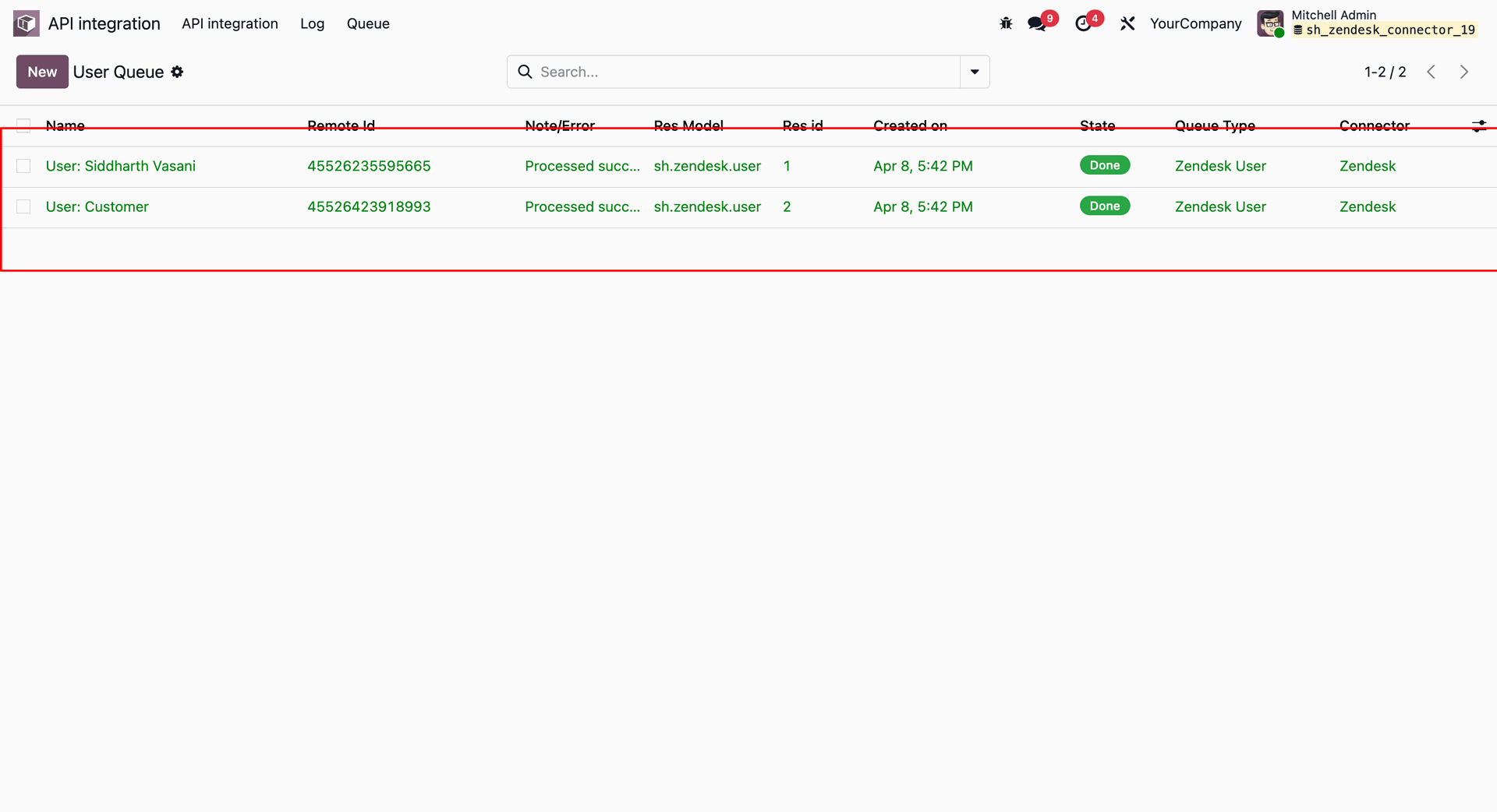
Task: Click Apr 8, 5:42 PM in User: Customer row
Action: pyautogui.click(x=923, y=207)
